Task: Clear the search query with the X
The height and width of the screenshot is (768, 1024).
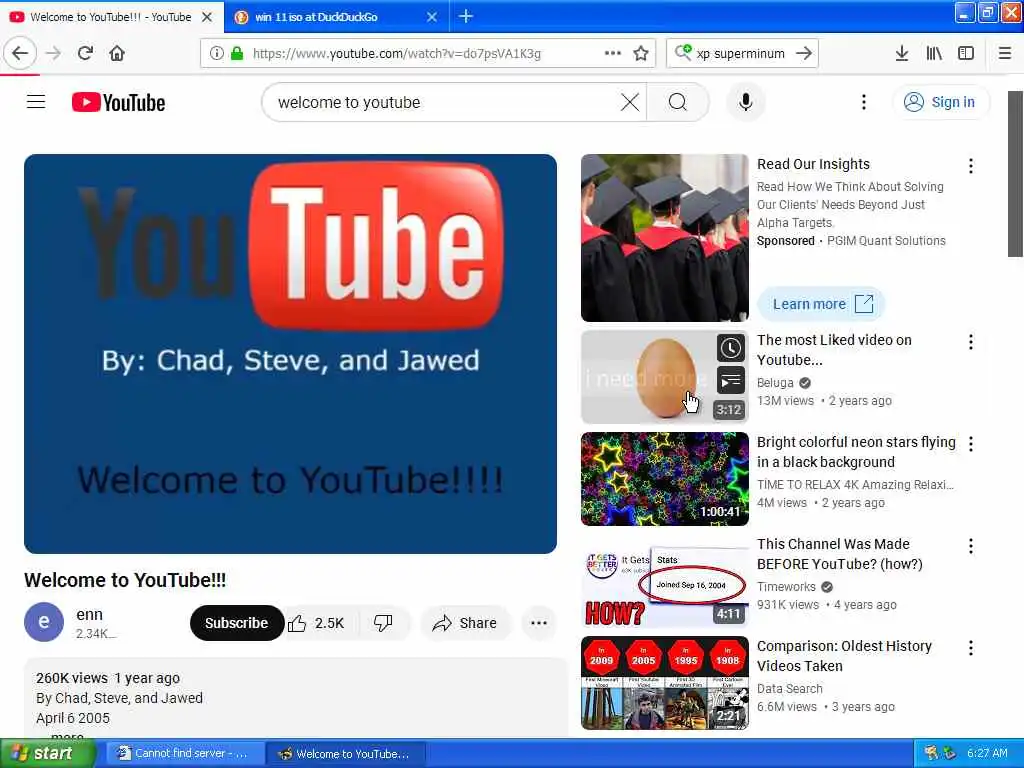Action: tap(630, 103)
